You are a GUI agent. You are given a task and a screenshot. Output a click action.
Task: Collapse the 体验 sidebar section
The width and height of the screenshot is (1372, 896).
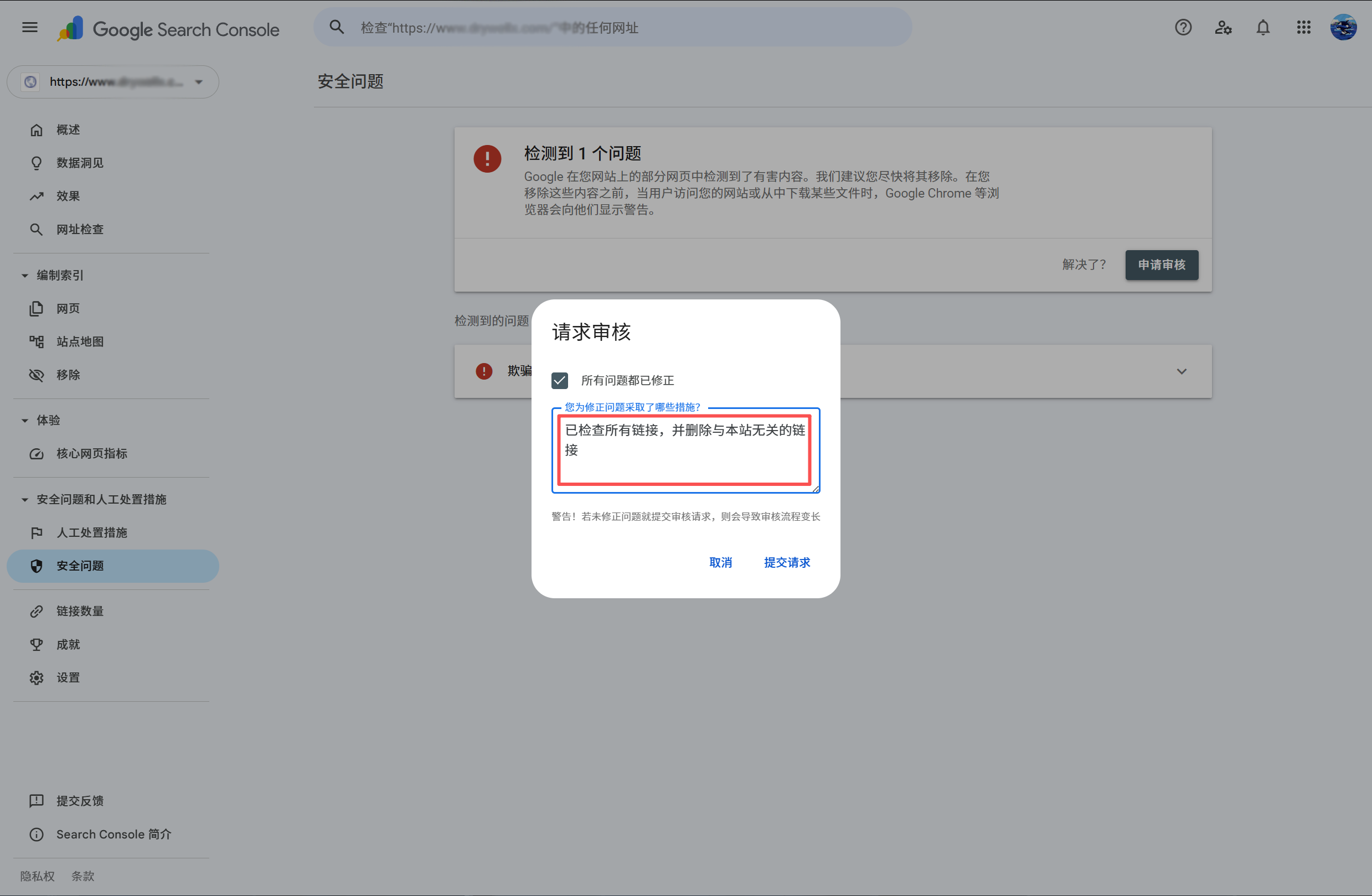coord(25,420)
